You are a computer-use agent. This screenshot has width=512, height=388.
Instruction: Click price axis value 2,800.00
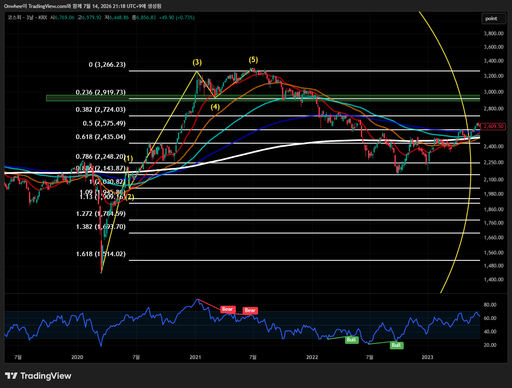494,109
